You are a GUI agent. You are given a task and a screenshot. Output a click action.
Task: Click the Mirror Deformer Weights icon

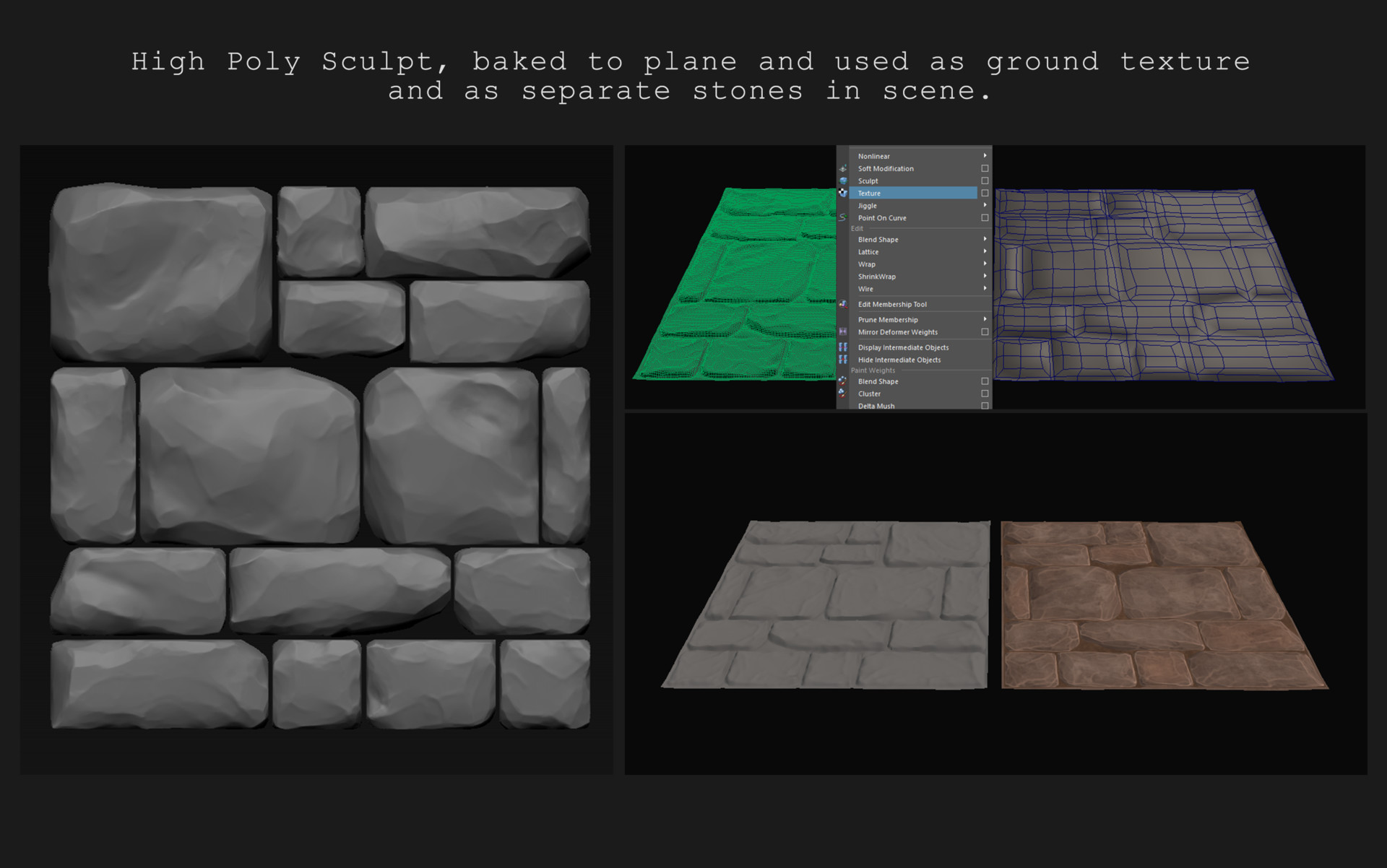click(843, 331)
